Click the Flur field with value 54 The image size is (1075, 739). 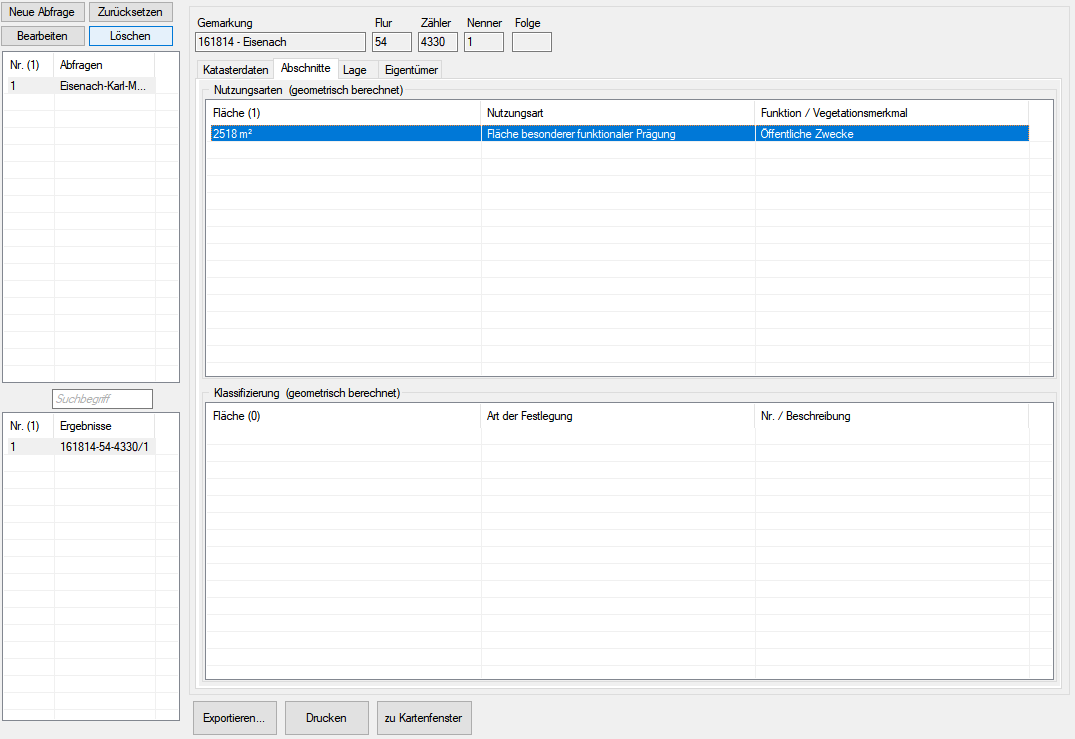click(391, 42)
